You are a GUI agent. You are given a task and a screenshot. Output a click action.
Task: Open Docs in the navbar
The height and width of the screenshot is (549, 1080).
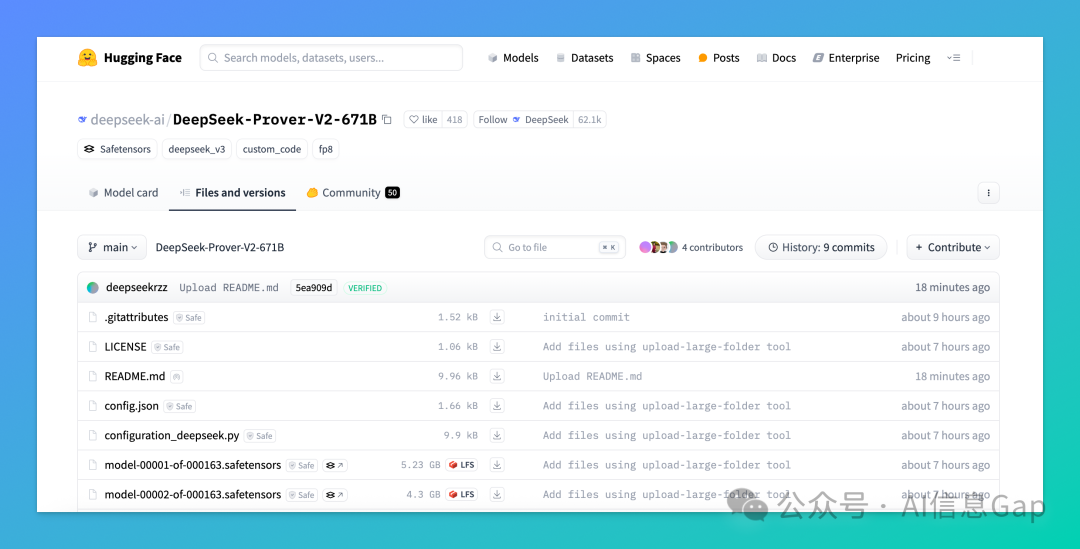(x=776, y=58)
